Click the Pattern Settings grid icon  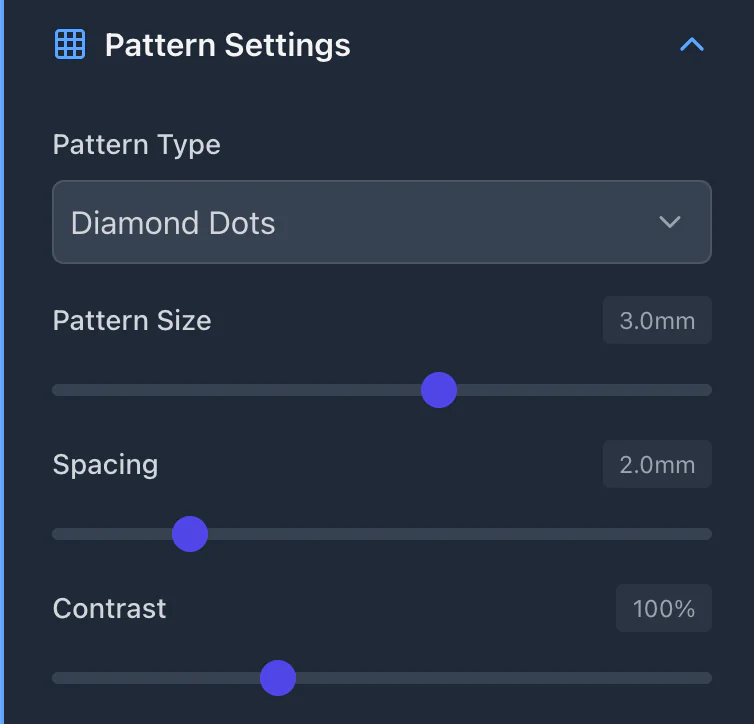coord(69,45)
